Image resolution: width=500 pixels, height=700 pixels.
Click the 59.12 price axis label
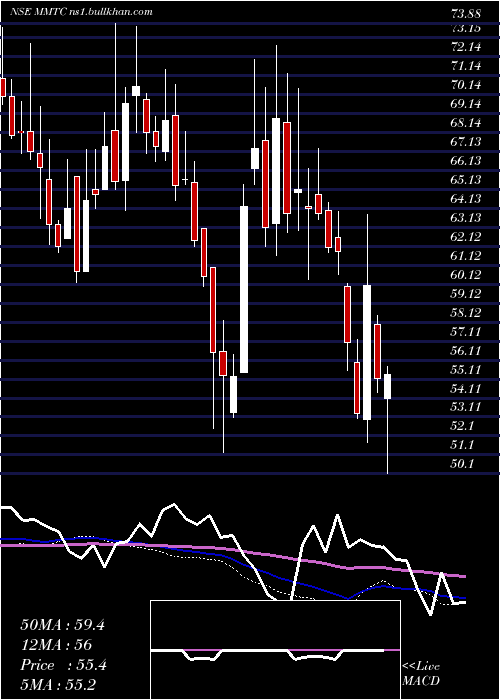pos(466,294)
